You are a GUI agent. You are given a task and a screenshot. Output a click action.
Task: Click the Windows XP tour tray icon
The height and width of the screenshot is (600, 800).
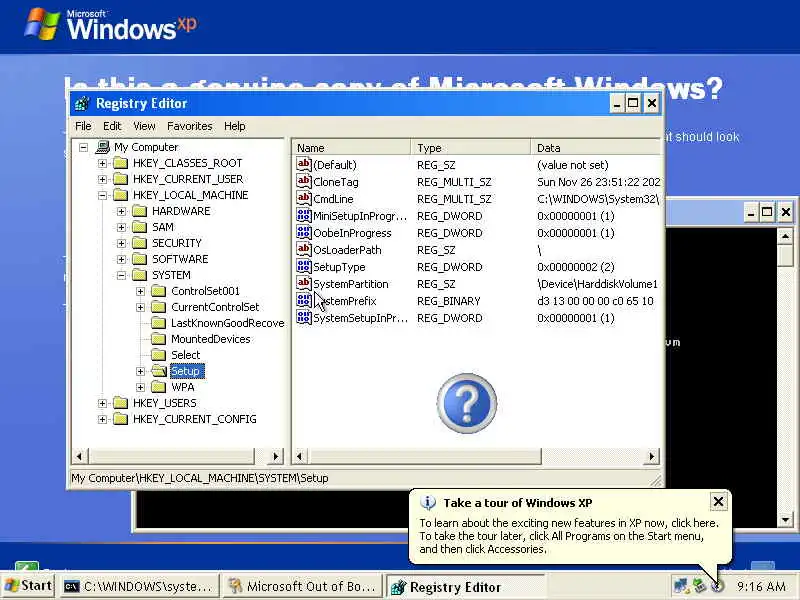[717, 586]
